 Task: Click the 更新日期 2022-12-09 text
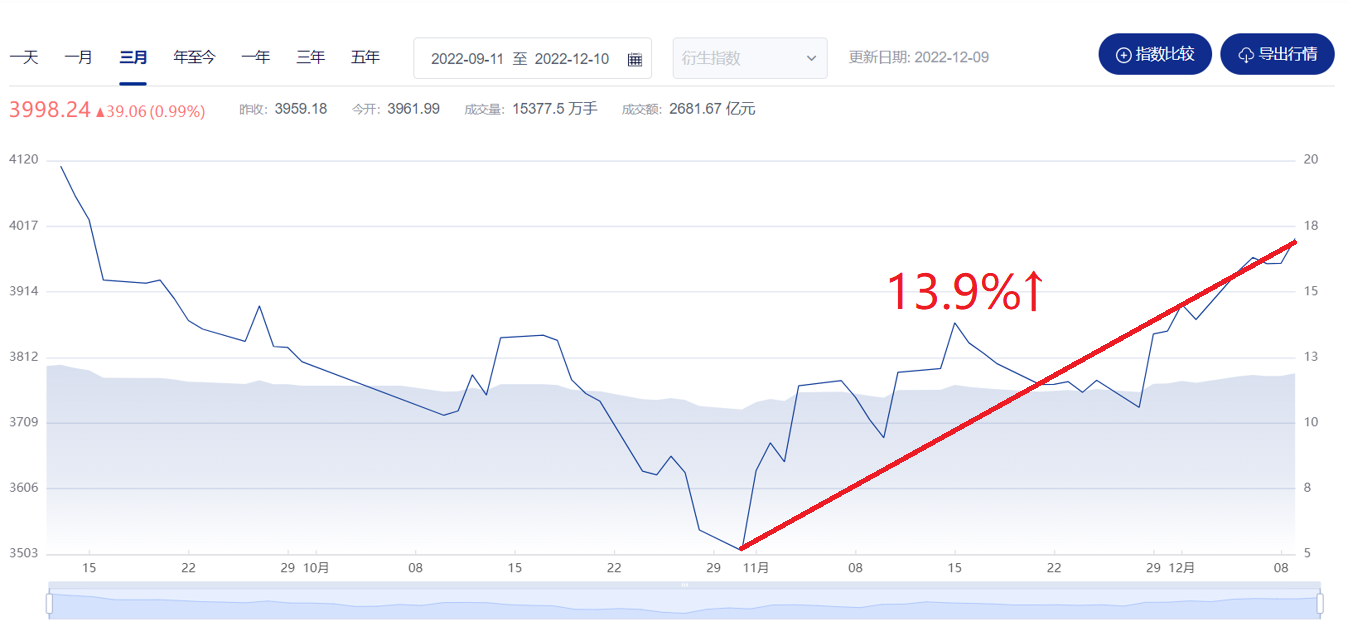tap(919, 57)
